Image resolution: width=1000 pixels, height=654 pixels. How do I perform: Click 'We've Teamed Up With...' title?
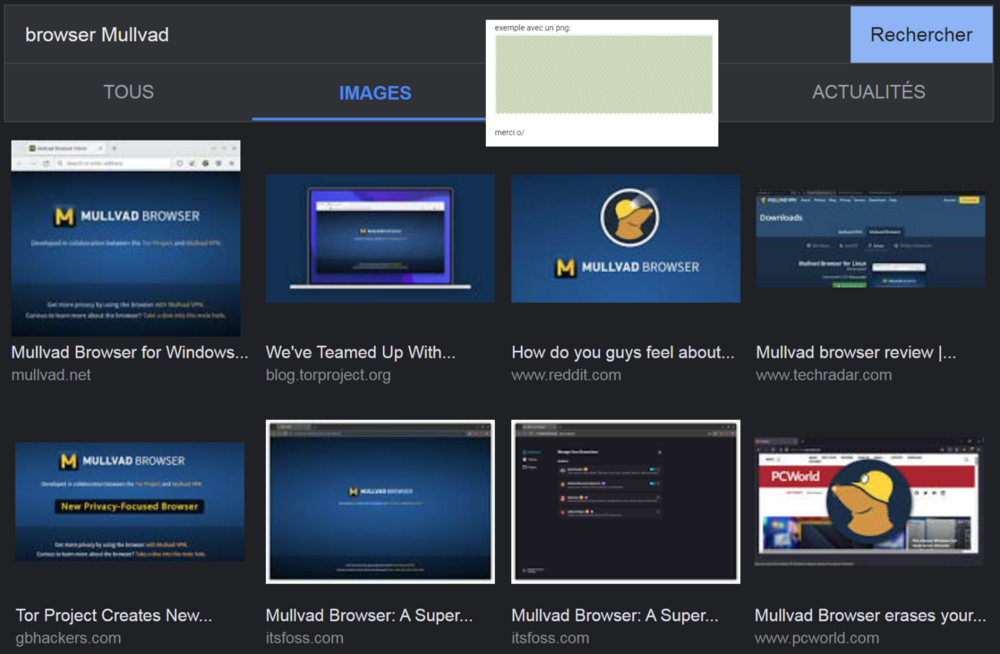click(360, 352)
